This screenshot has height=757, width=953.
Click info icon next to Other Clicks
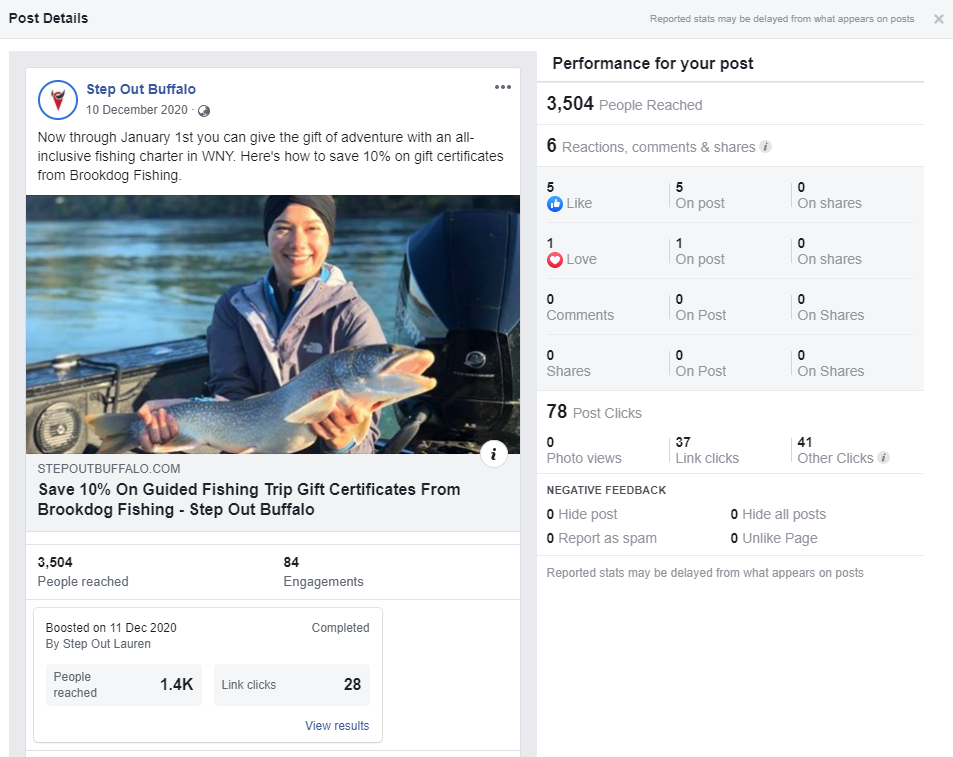[884, 457]
